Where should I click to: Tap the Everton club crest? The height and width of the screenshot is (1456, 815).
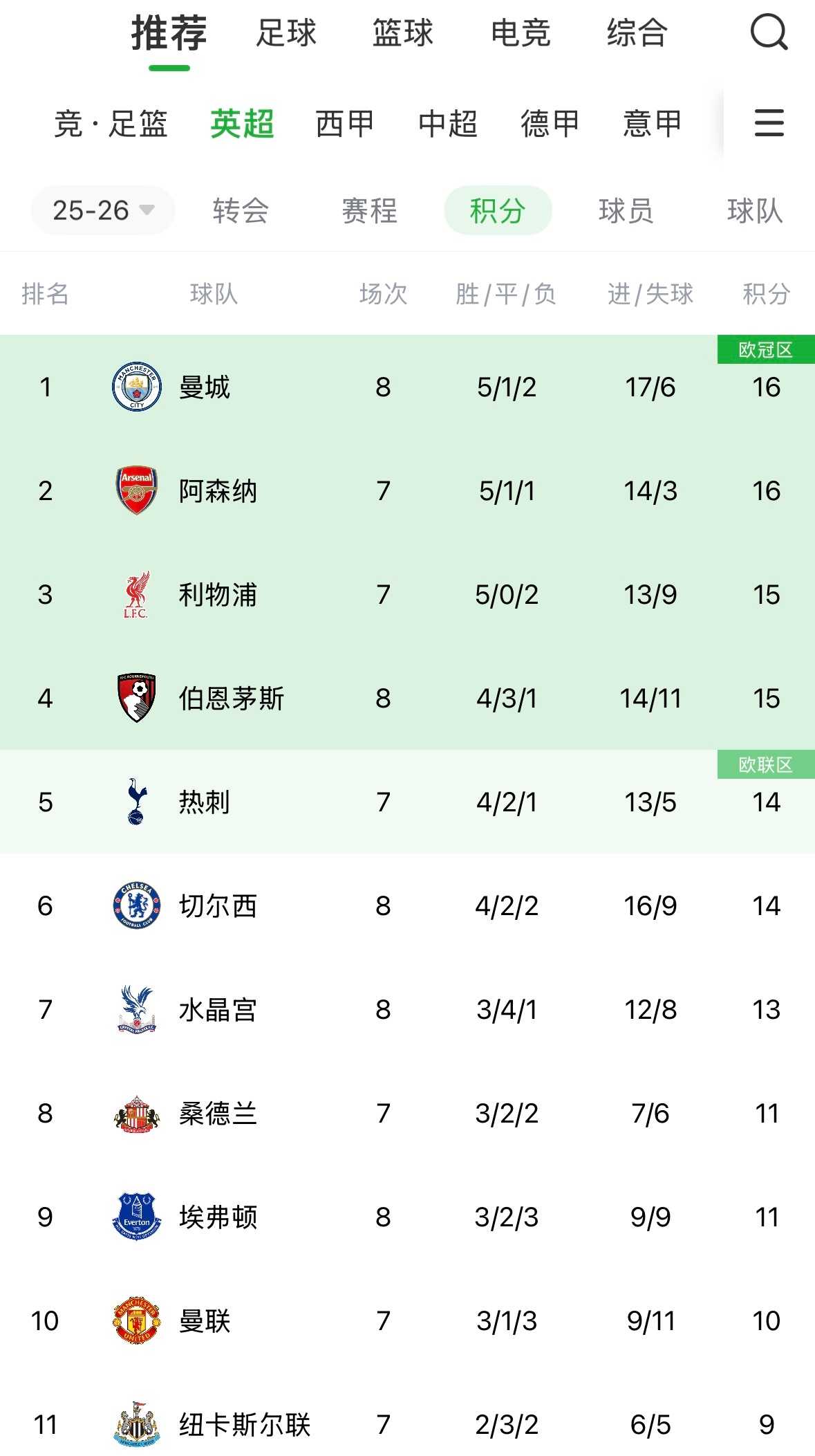(x=137, y=1217)
